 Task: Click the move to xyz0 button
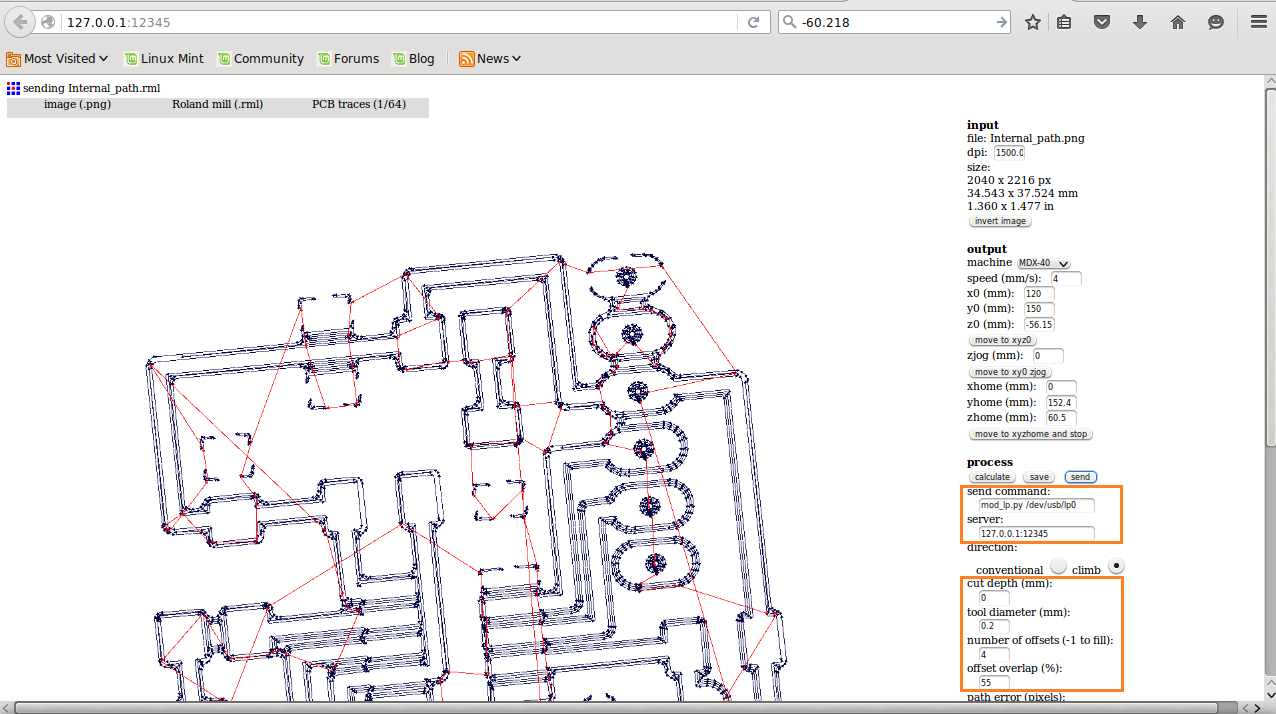(1003, 340)
